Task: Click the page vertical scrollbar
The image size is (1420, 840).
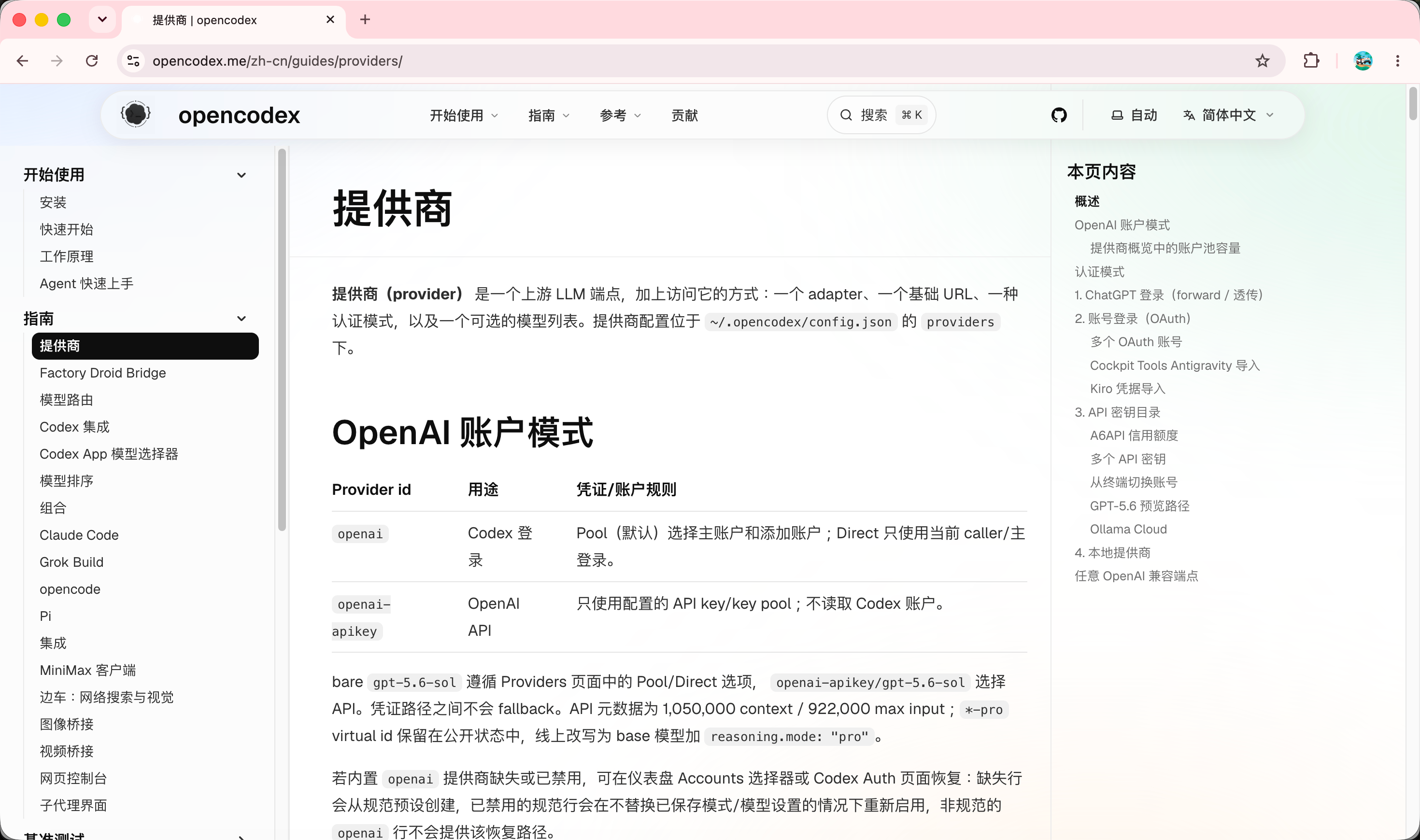Action: click(1413, 104)
